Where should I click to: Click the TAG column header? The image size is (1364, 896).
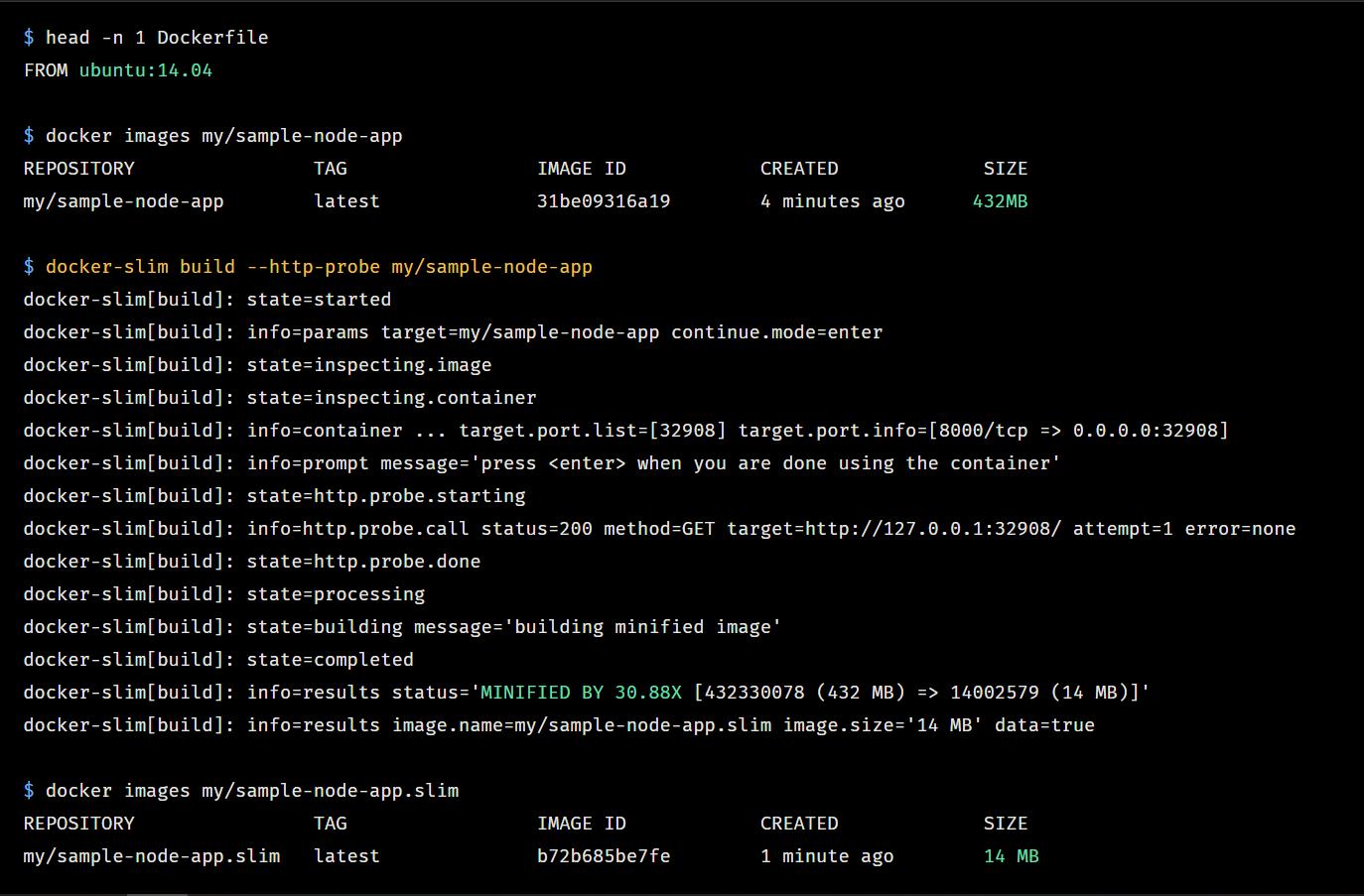(x=330, y=168)
